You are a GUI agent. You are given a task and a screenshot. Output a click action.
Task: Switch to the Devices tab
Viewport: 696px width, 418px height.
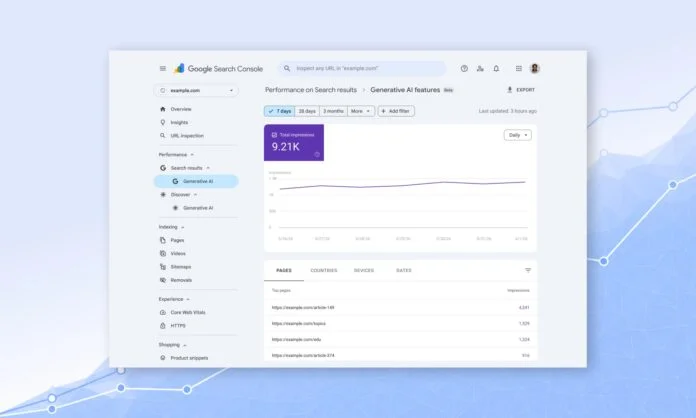point(364,270)
